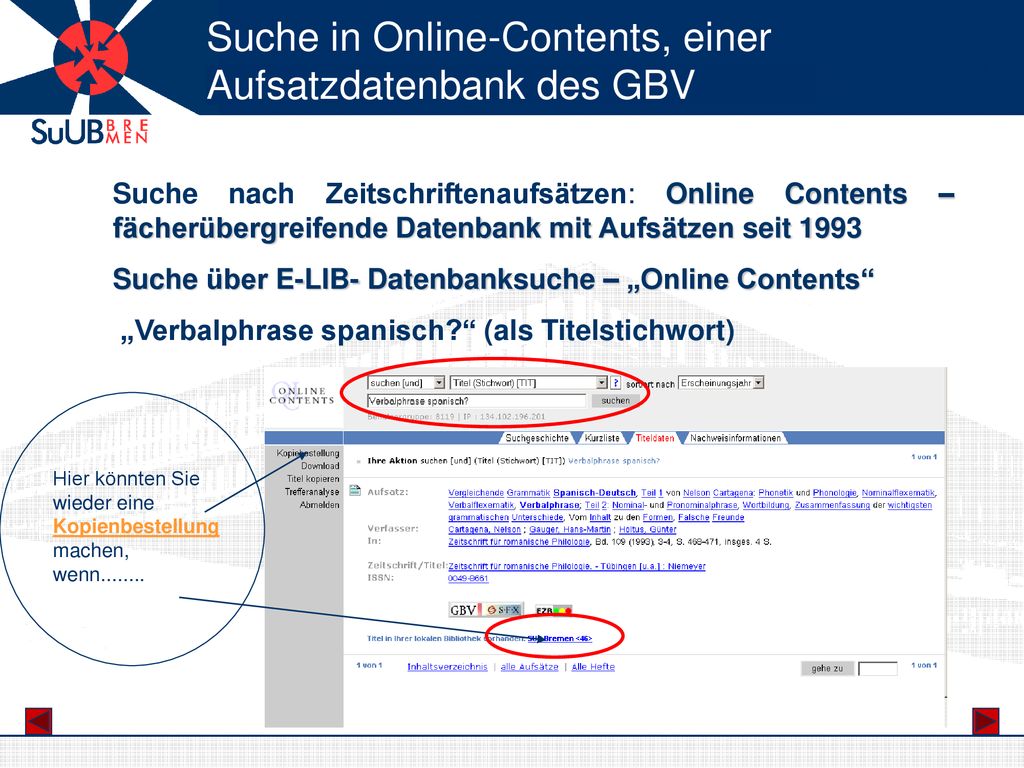
Task: Click the 'SuB Bremen <46>' library link
Action: pyautogui.click(x=560, y=639)
